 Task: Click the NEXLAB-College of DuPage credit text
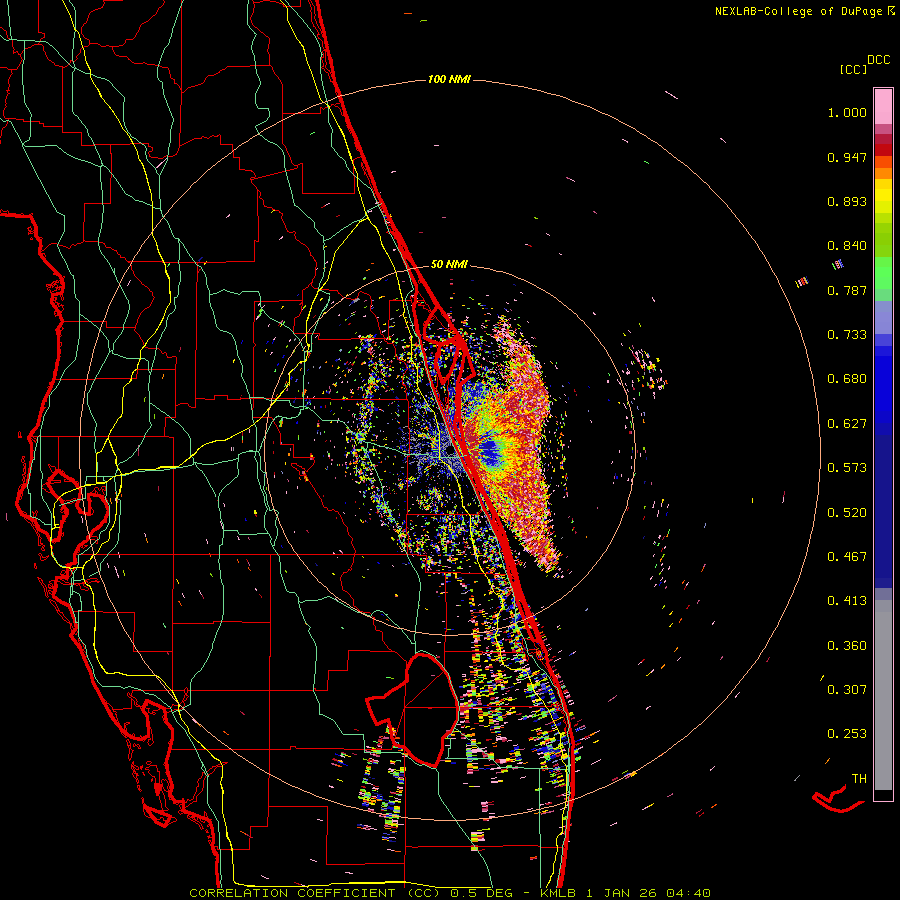coord(798,11)
